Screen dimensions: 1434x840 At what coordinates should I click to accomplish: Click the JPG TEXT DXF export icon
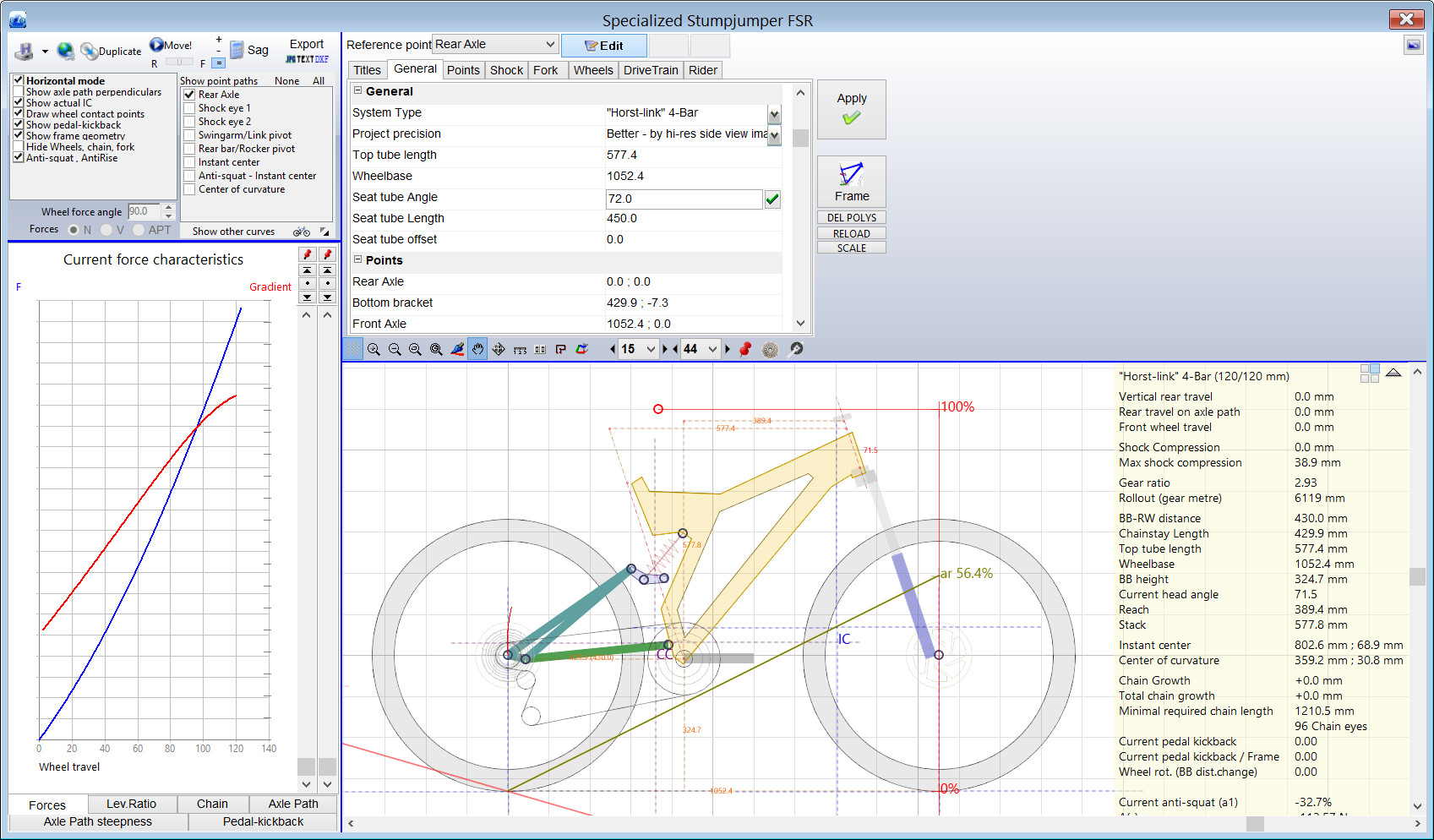point(307,59)
